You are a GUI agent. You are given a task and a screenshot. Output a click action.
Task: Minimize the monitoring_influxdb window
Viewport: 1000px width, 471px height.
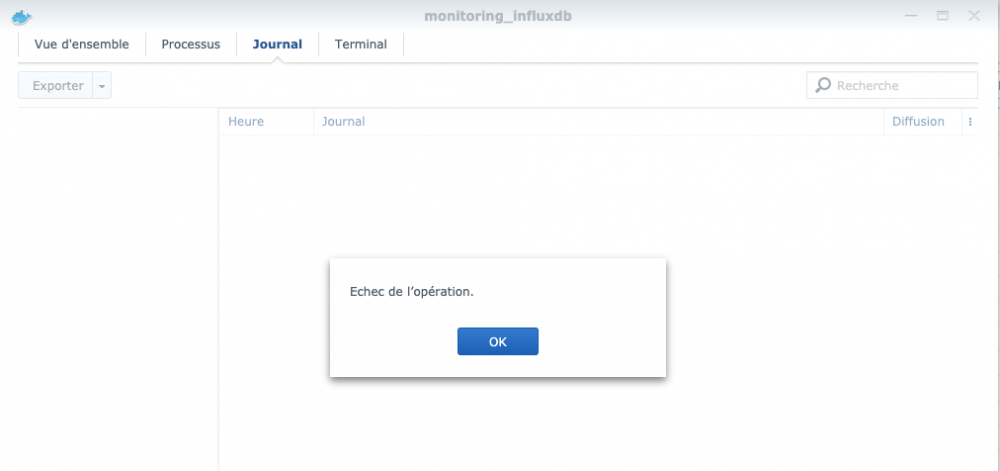[x=911, y=16]
